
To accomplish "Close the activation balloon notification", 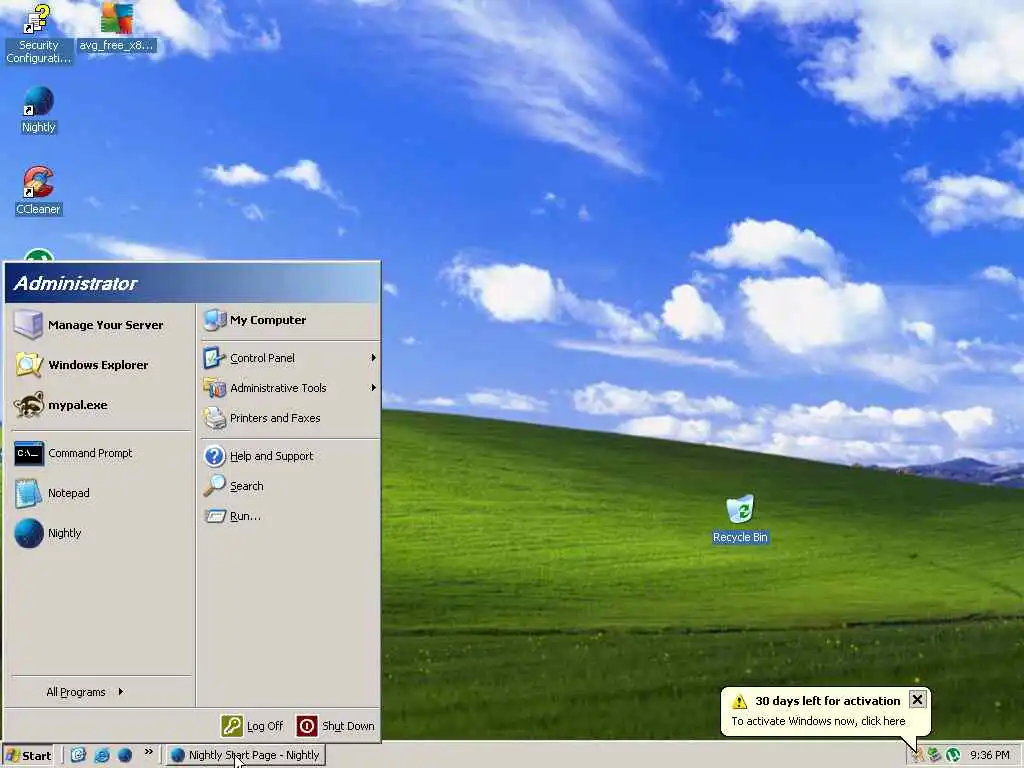I will click(917, 699).
